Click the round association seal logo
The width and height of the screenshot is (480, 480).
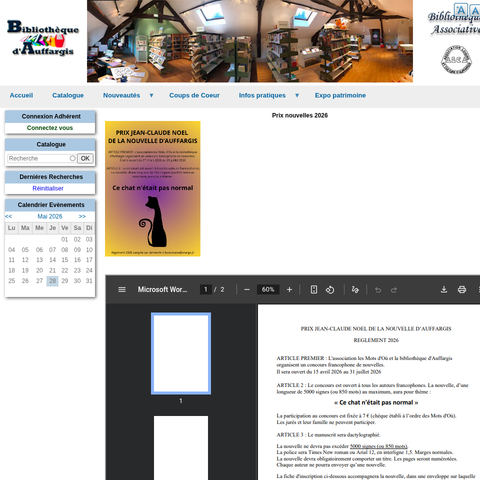[456, 60]
